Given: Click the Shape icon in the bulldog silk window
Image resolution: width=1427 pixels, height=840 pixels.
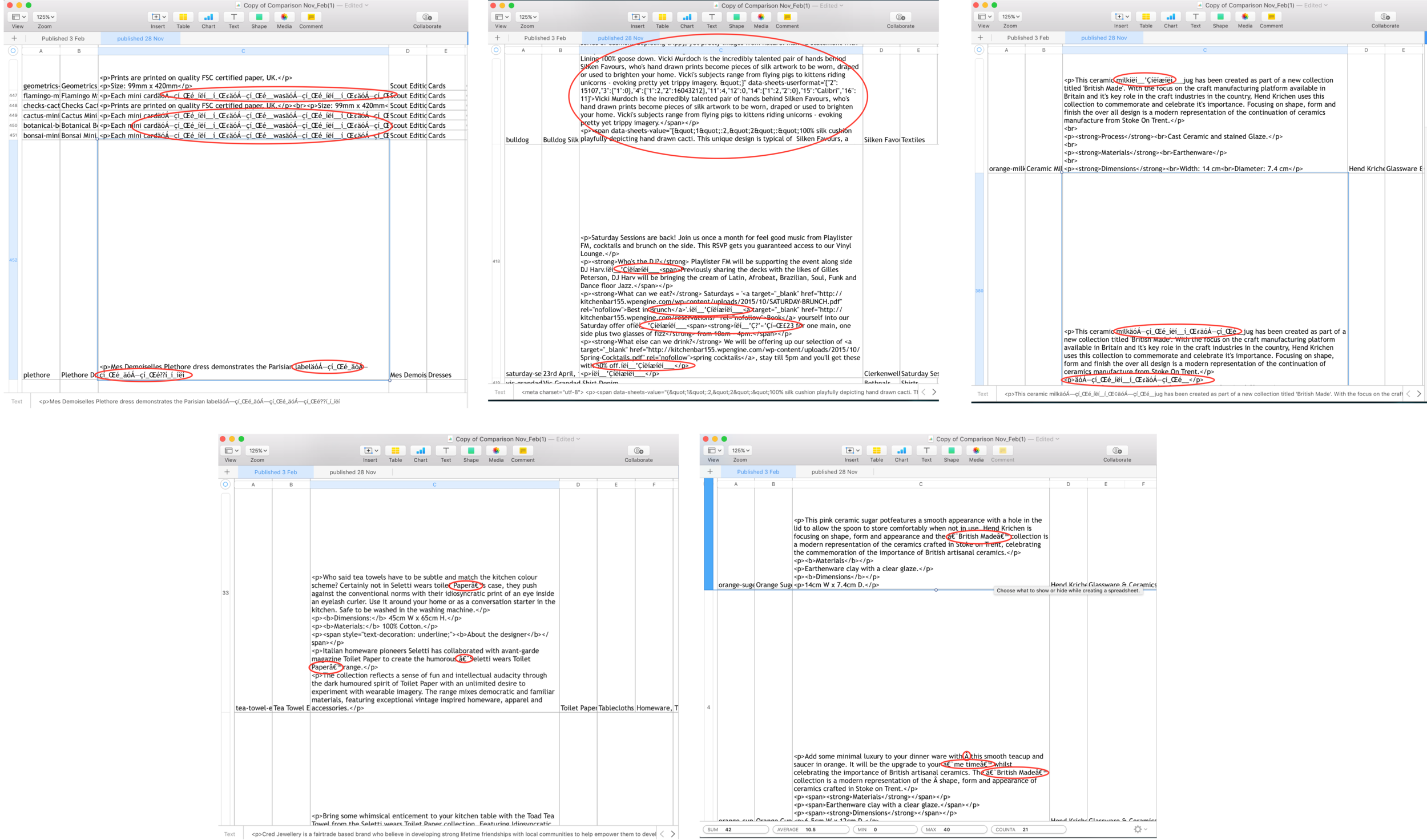Looking at the screenshot, I should pos(736,17).
